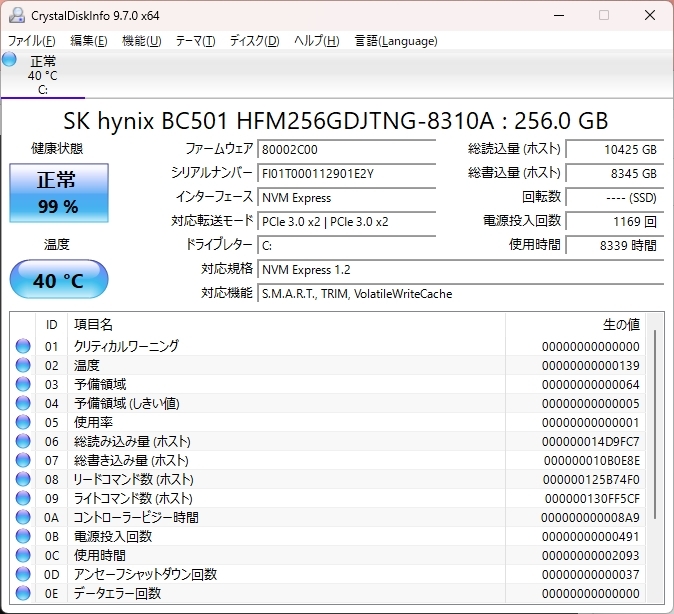The image size is (674, 614).
Task: Click status orb for row 03 予備領域
Action: 23,384
